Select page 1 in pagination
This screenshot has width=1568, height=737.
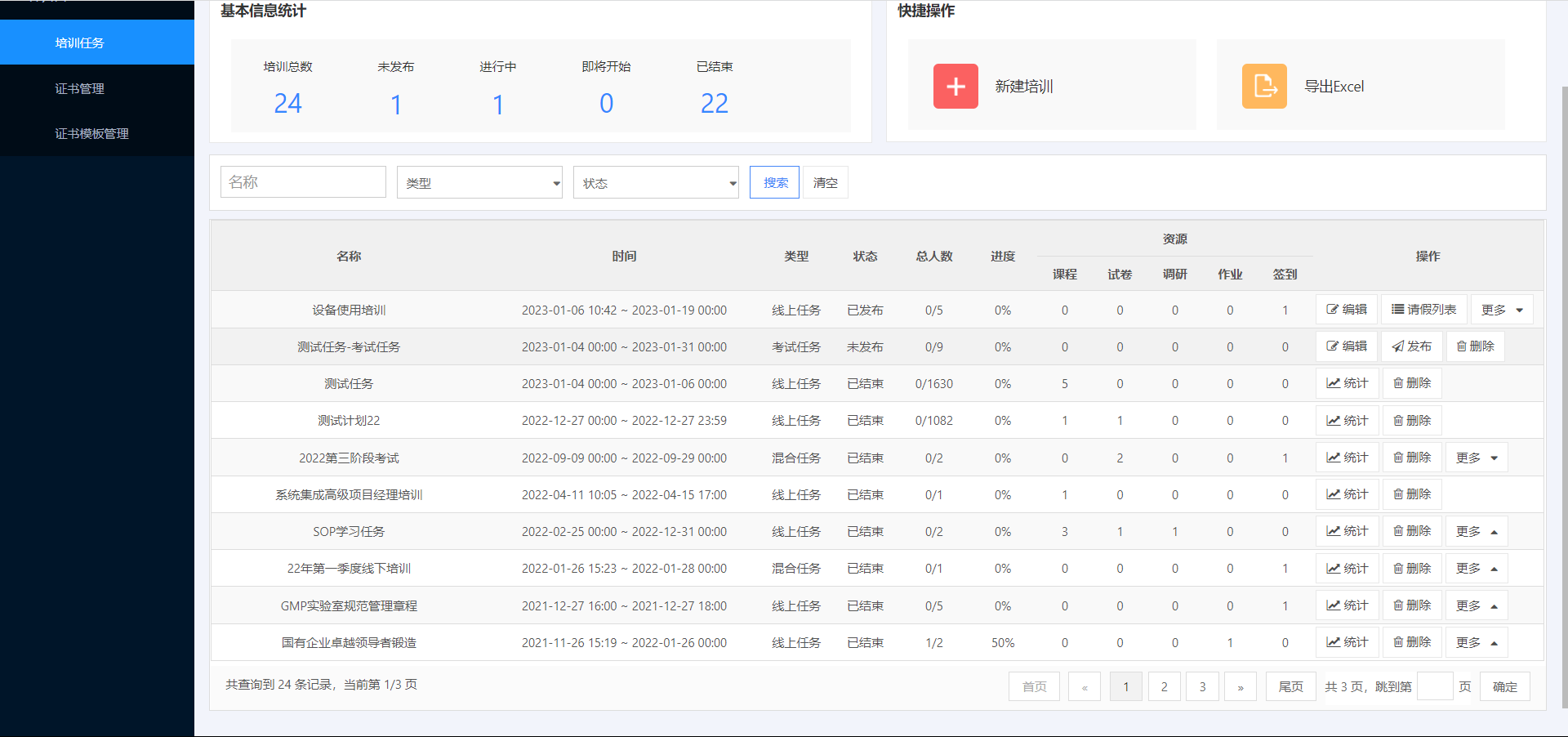point(1126,686)
